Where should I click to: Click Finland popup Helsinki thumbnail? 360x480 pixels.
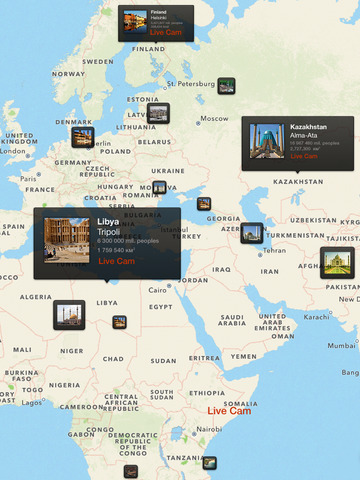coord(135,21)
